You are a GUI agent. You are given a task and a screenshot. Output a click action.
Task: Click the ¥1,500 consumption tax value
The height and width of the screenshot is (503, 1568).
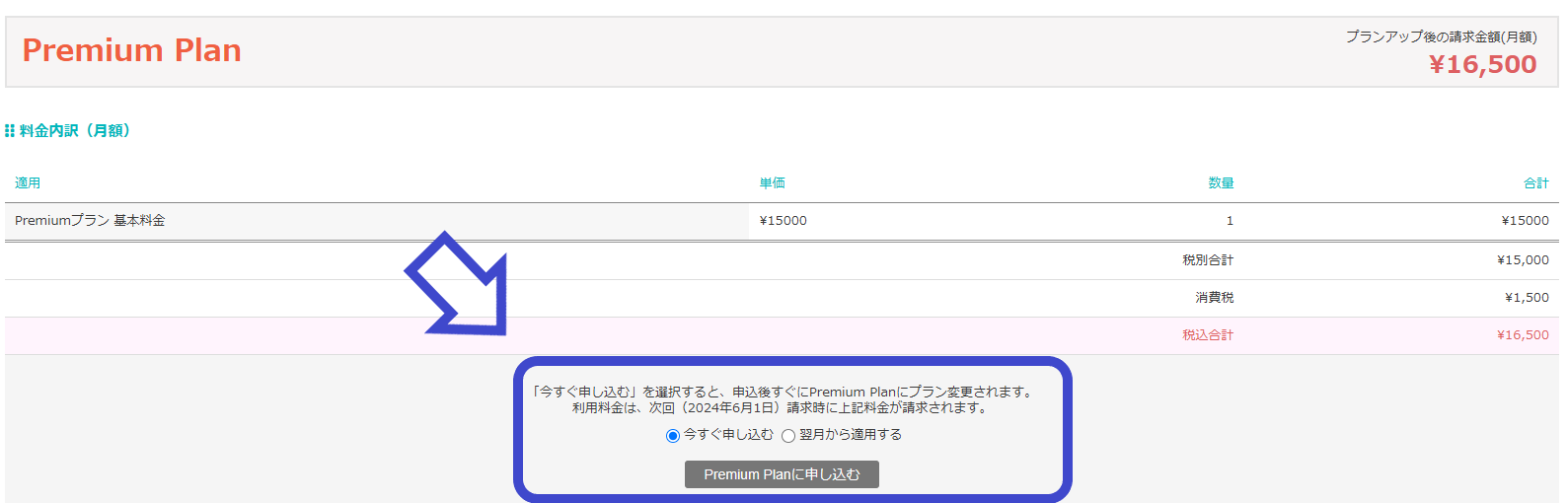[x=1527, y=298]
